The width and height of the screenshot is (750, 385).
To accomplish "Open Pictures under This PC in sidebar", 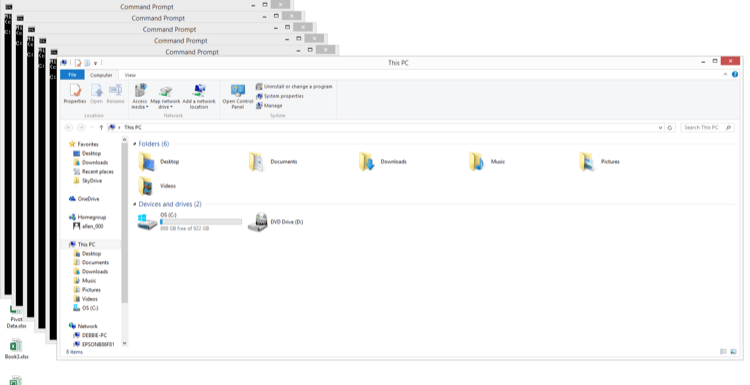I will pos(87,290).
